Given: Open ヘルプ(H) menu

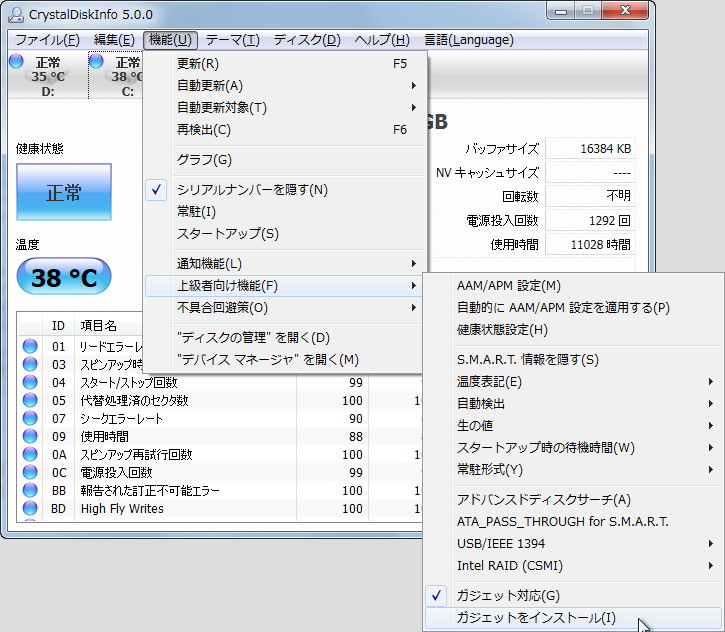Looking at the screenshot, I should coord(382,40).
